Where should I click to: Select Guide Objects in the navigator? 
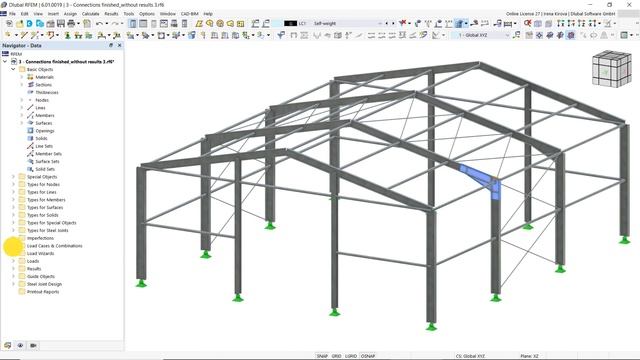point(40,276)
